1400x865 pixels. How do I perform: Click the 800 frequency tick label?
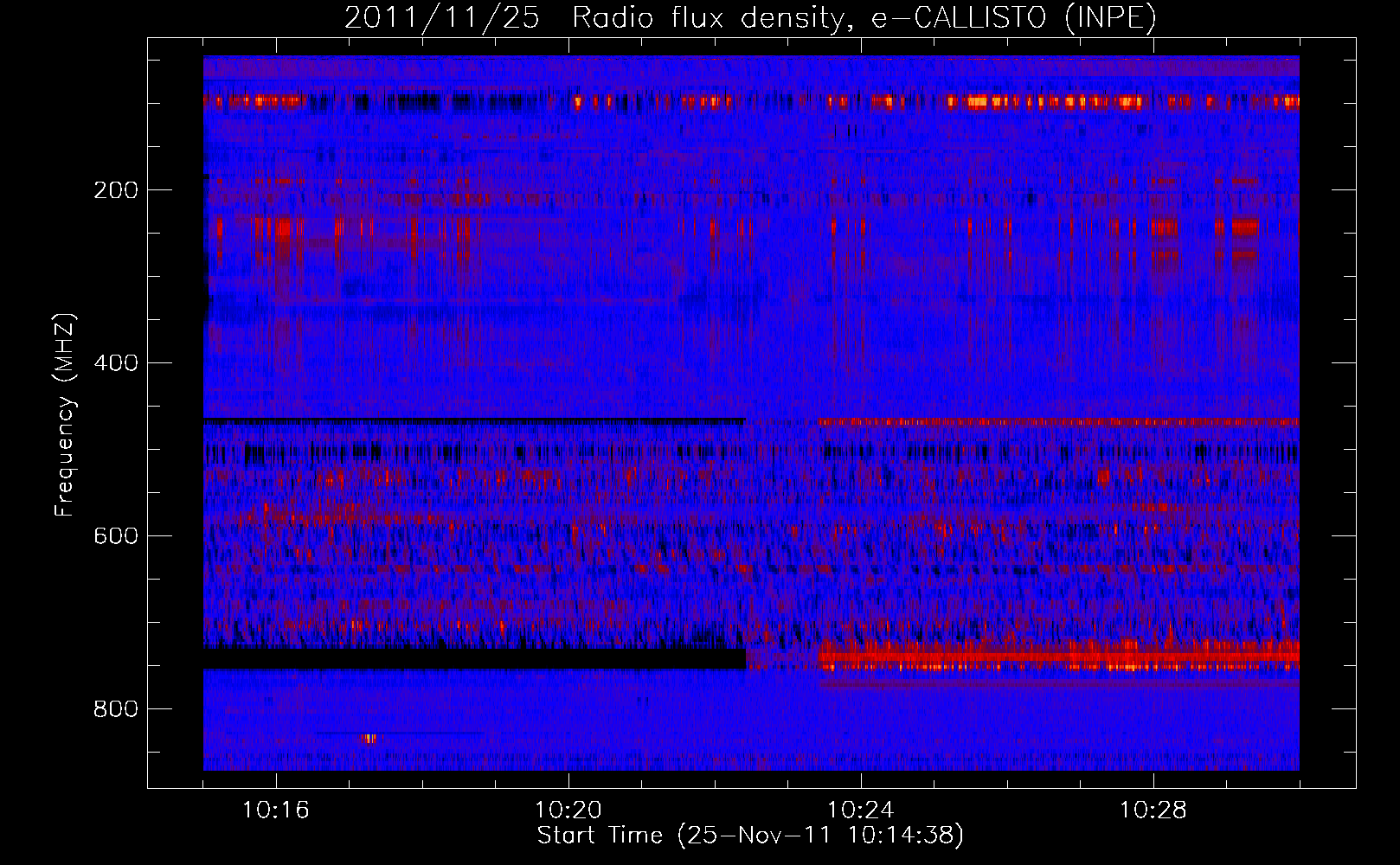[x=116, y=709]
